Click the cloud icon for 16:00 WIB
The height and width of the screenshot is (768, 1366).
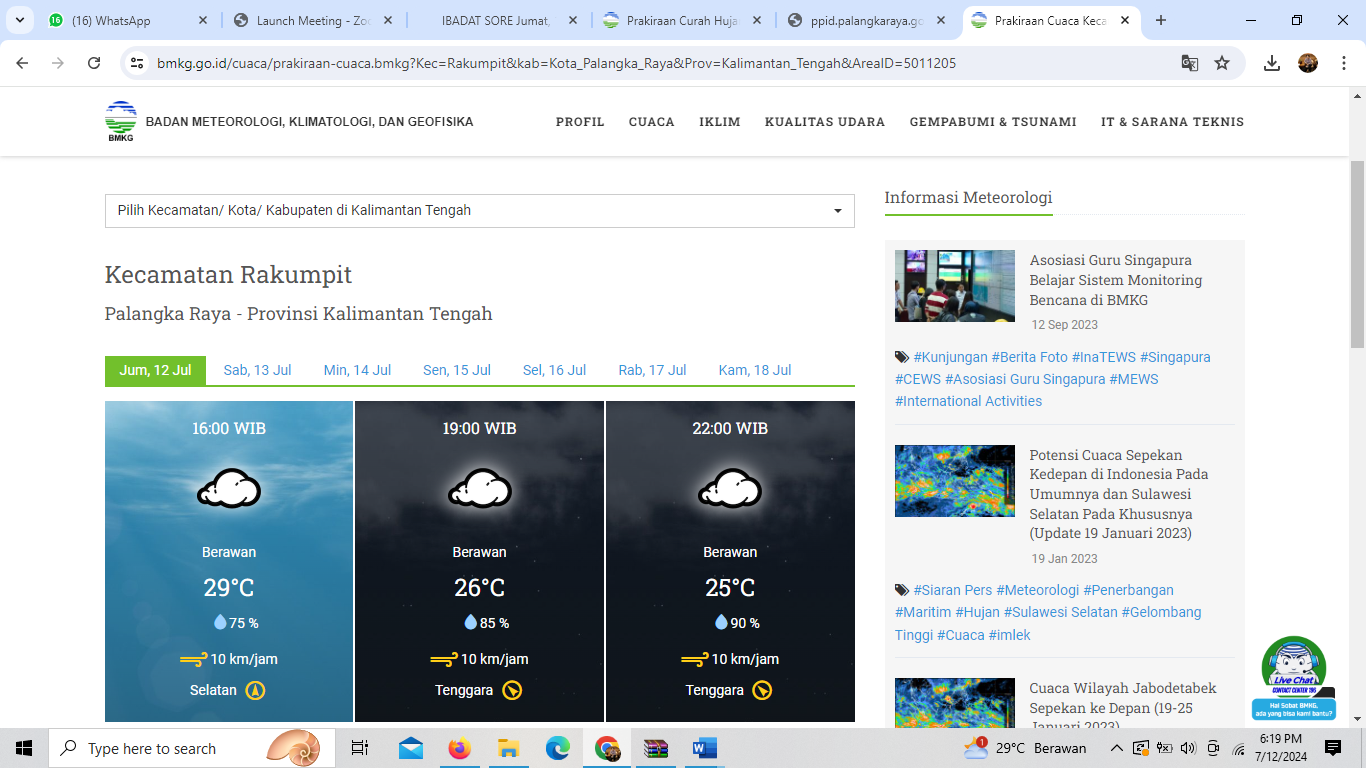[x=229, y=490]
